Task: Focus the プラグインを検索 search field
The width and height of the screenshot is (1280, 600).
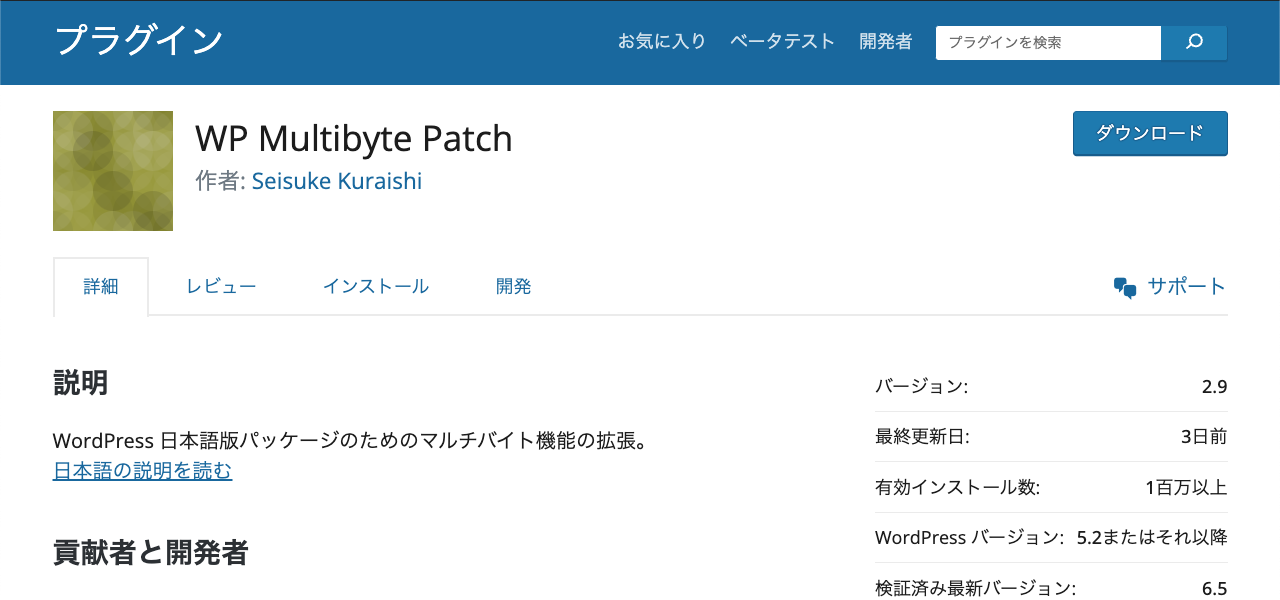Action: click(1048, 43)
